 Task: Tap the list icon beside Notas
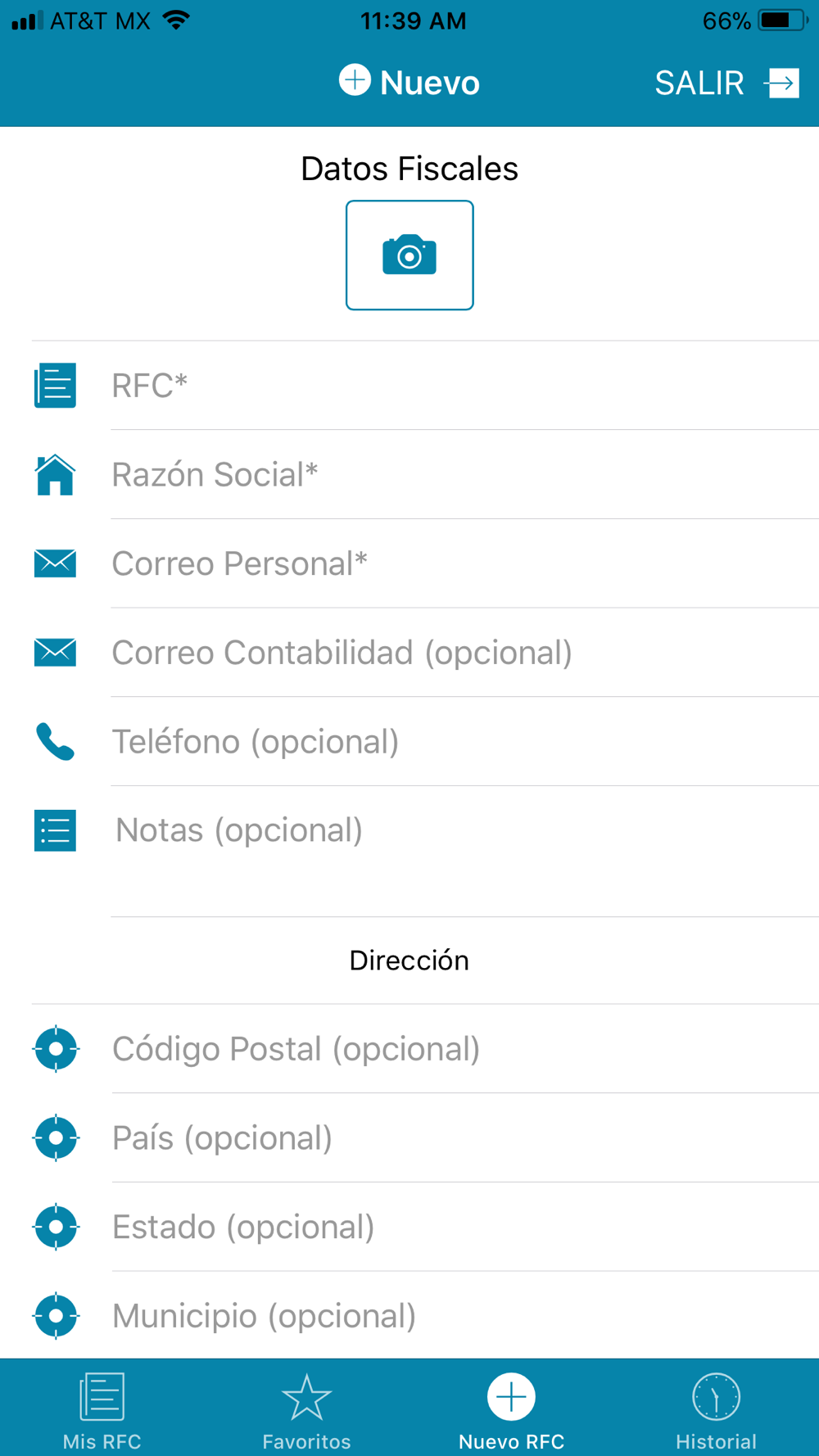[x=55, y=830]
